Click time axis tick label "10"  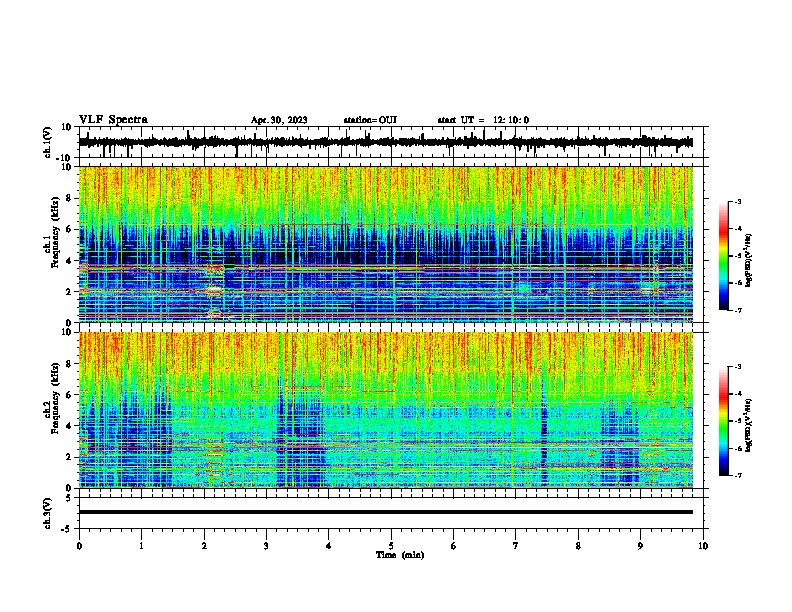pos(703,546)
